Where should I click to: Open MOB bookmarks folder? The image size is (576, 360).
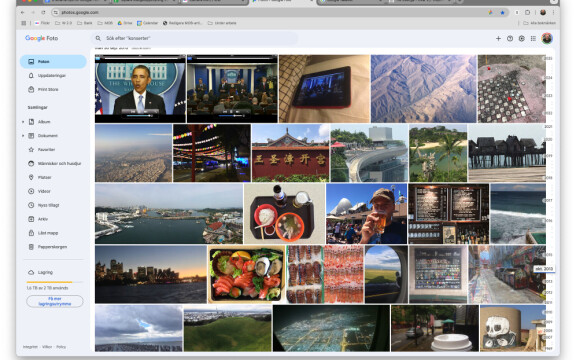coord(105,23)
